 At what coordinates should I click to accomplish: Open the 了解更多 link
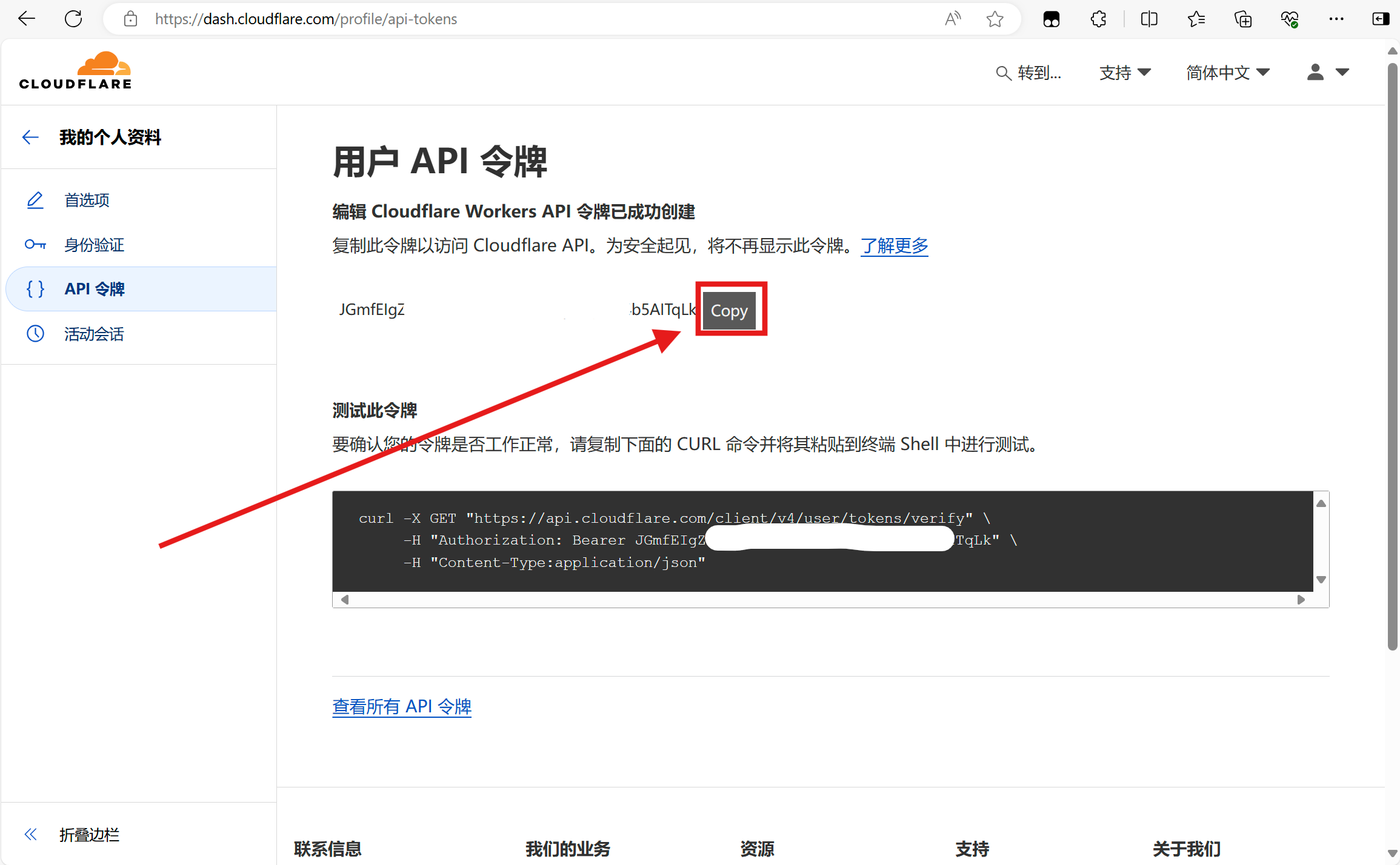894,246
